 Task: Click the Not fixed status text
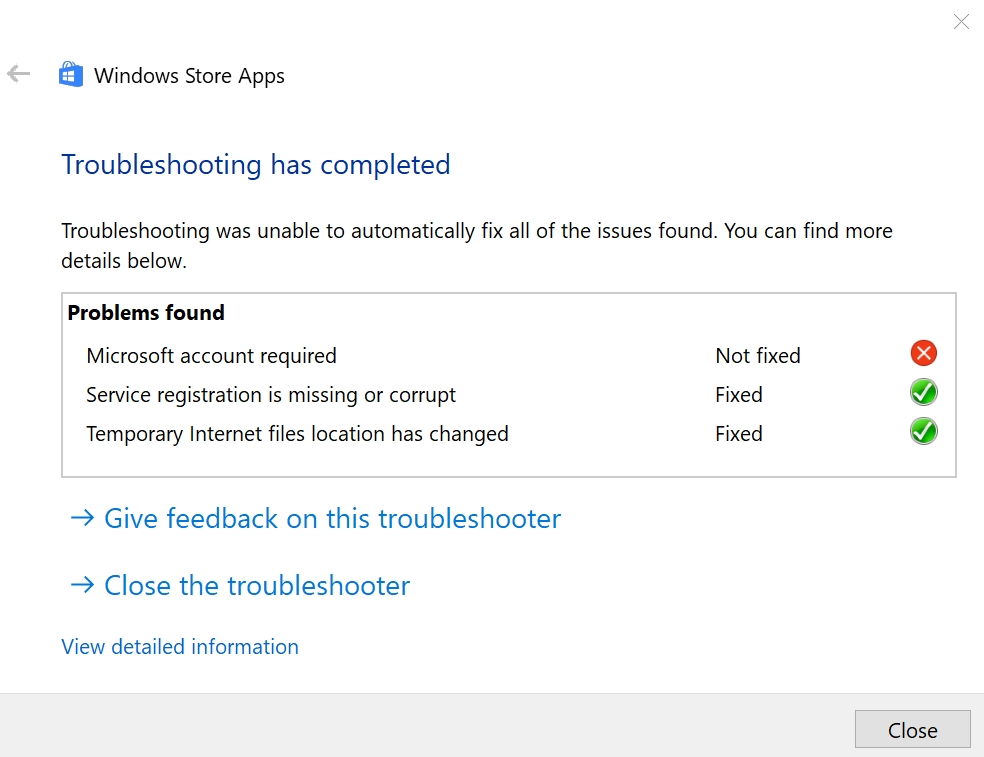click(x=758, y=356)
